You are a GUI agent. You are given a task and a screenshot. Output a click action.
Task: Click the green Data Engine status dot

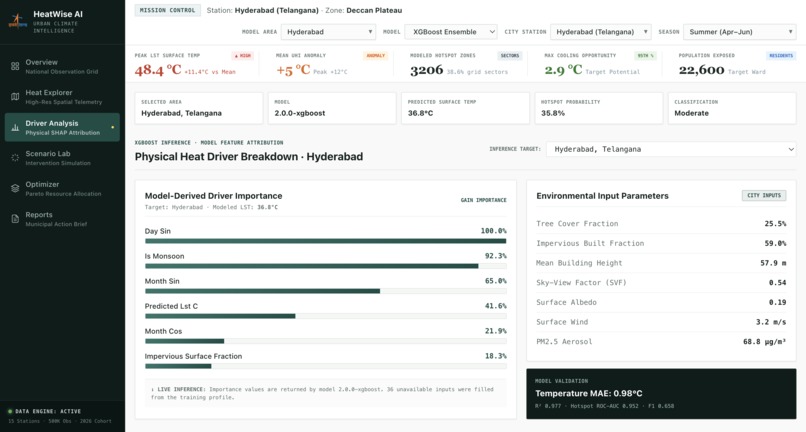click(10, 411)
